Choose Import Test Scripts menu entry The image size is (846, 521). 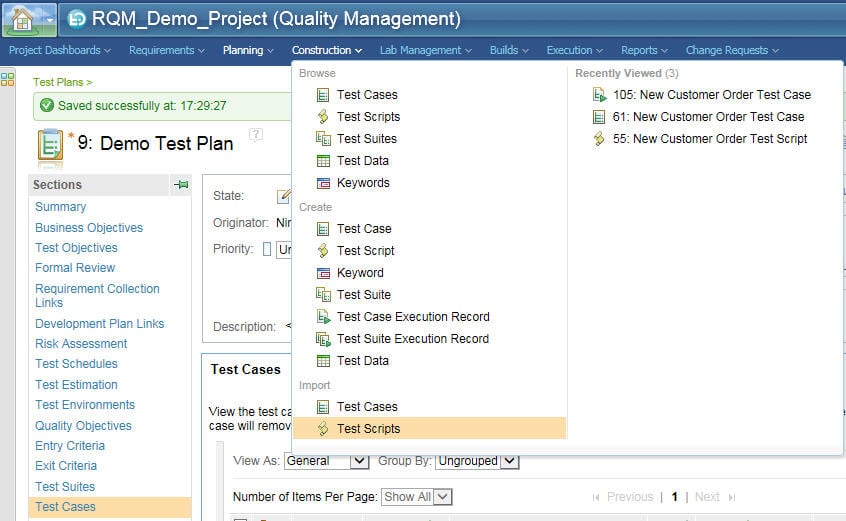[x=430, y=429]
